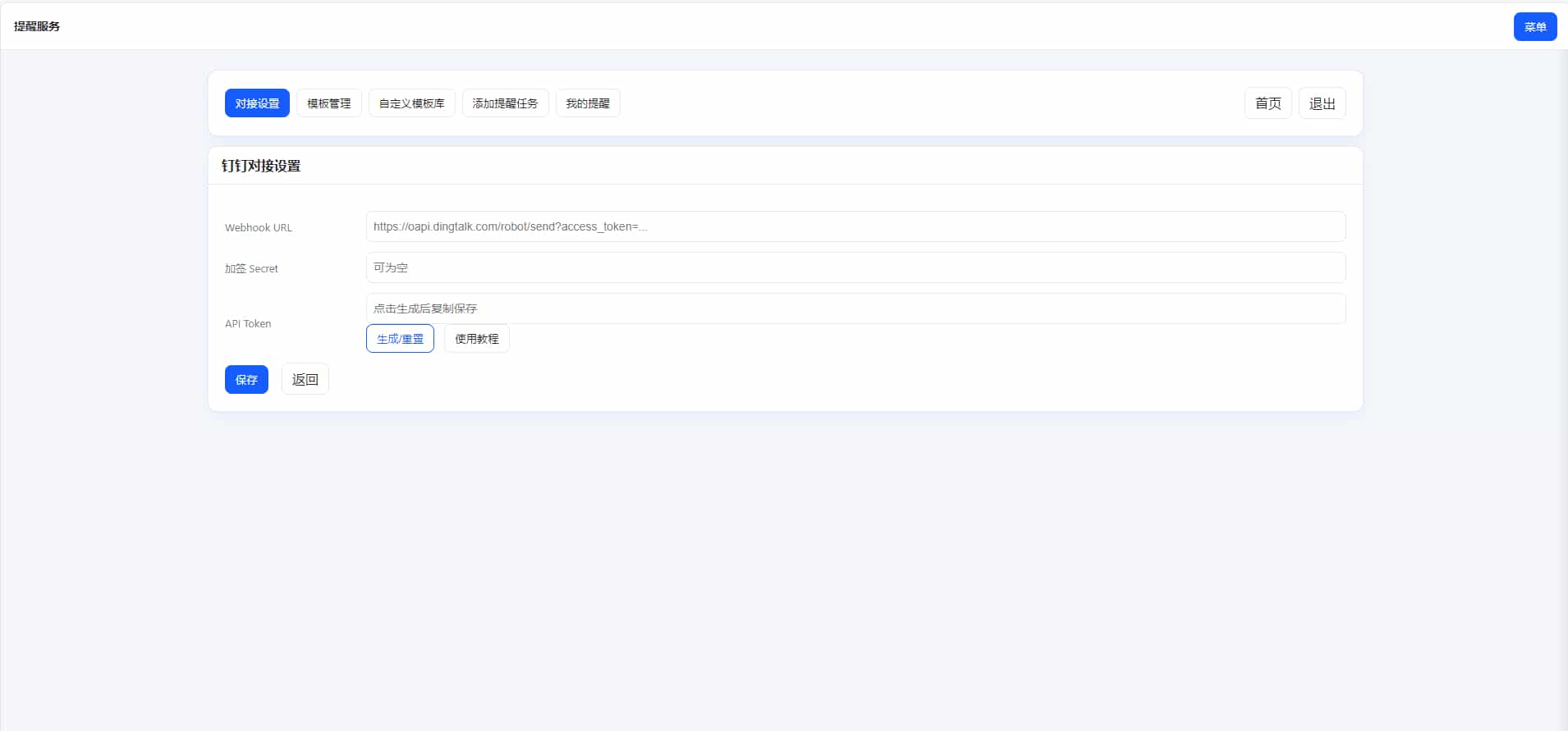The width and height of the screenshot is (1568, 731).
Task: Click the Webhook URL label text
Action: pos(259,228)
